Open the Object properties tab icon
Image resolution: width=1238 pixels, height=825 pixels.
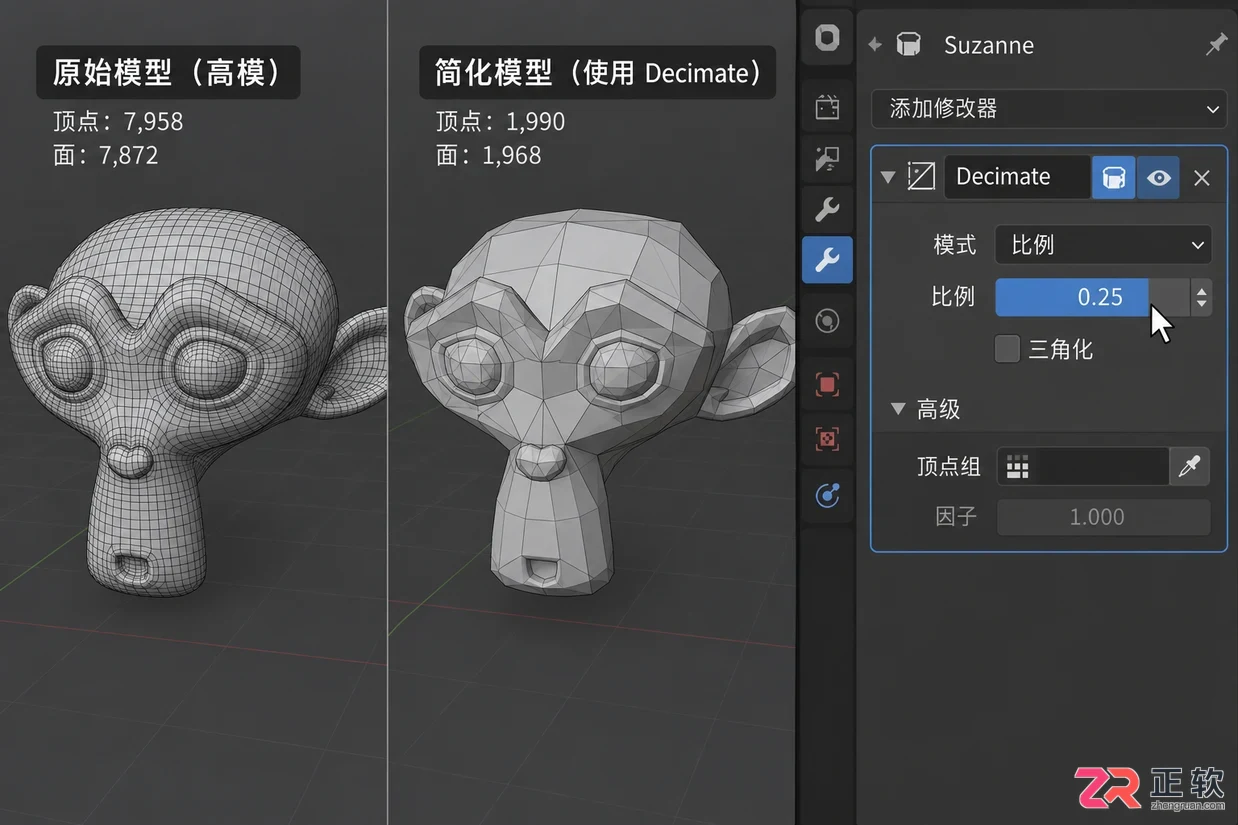point(827,38)
